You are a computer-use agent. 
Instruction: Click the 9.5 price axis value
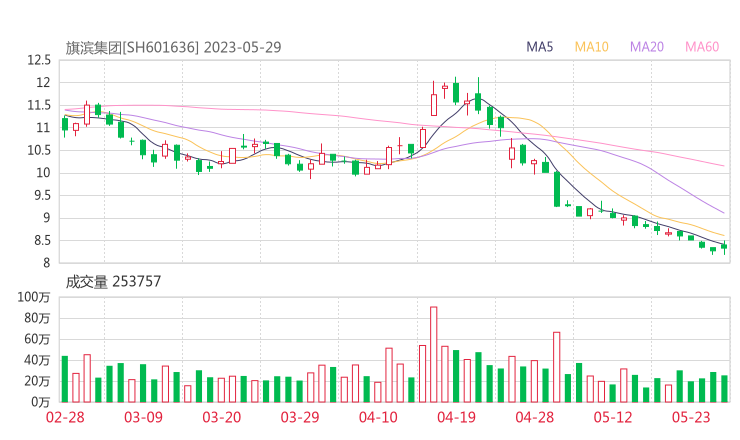click(x=42, y=195)
